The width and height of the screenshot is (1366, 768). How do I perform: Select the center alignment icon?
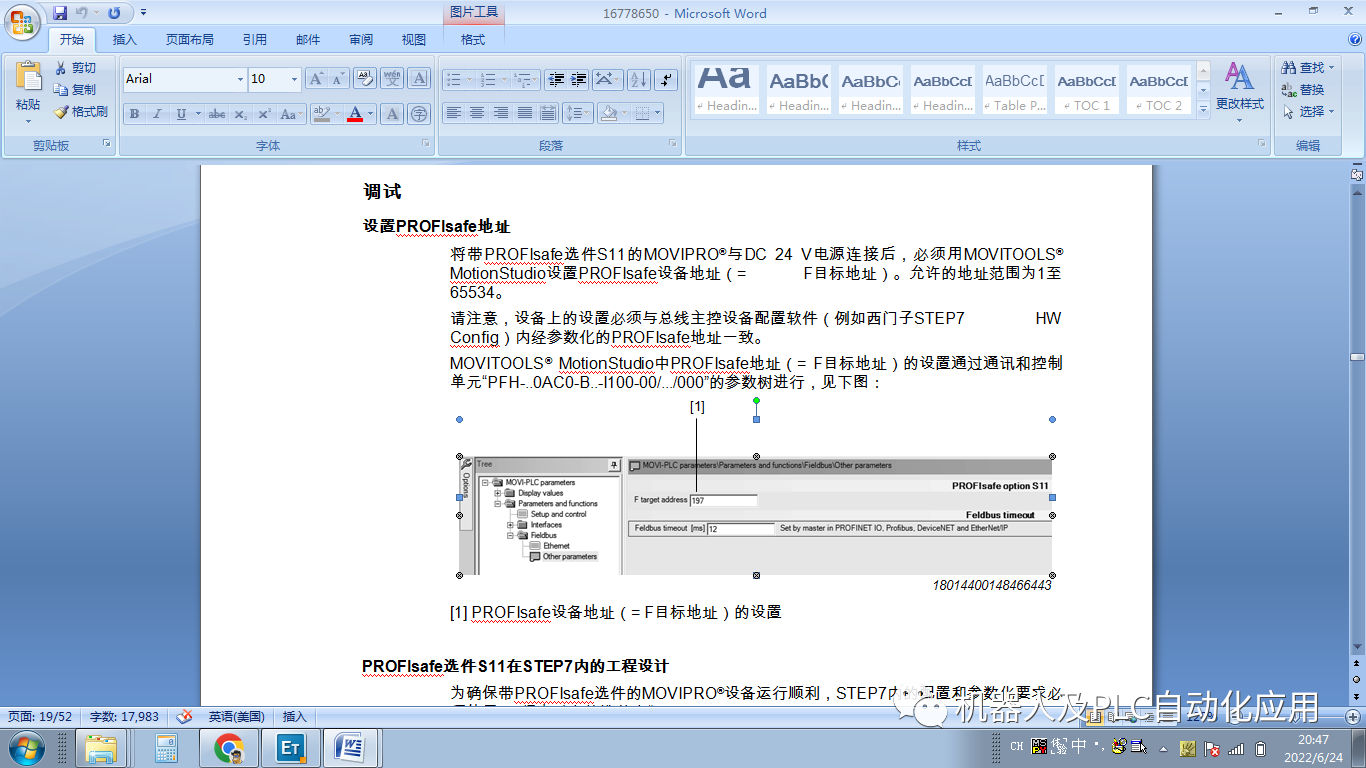coord(477,112)
